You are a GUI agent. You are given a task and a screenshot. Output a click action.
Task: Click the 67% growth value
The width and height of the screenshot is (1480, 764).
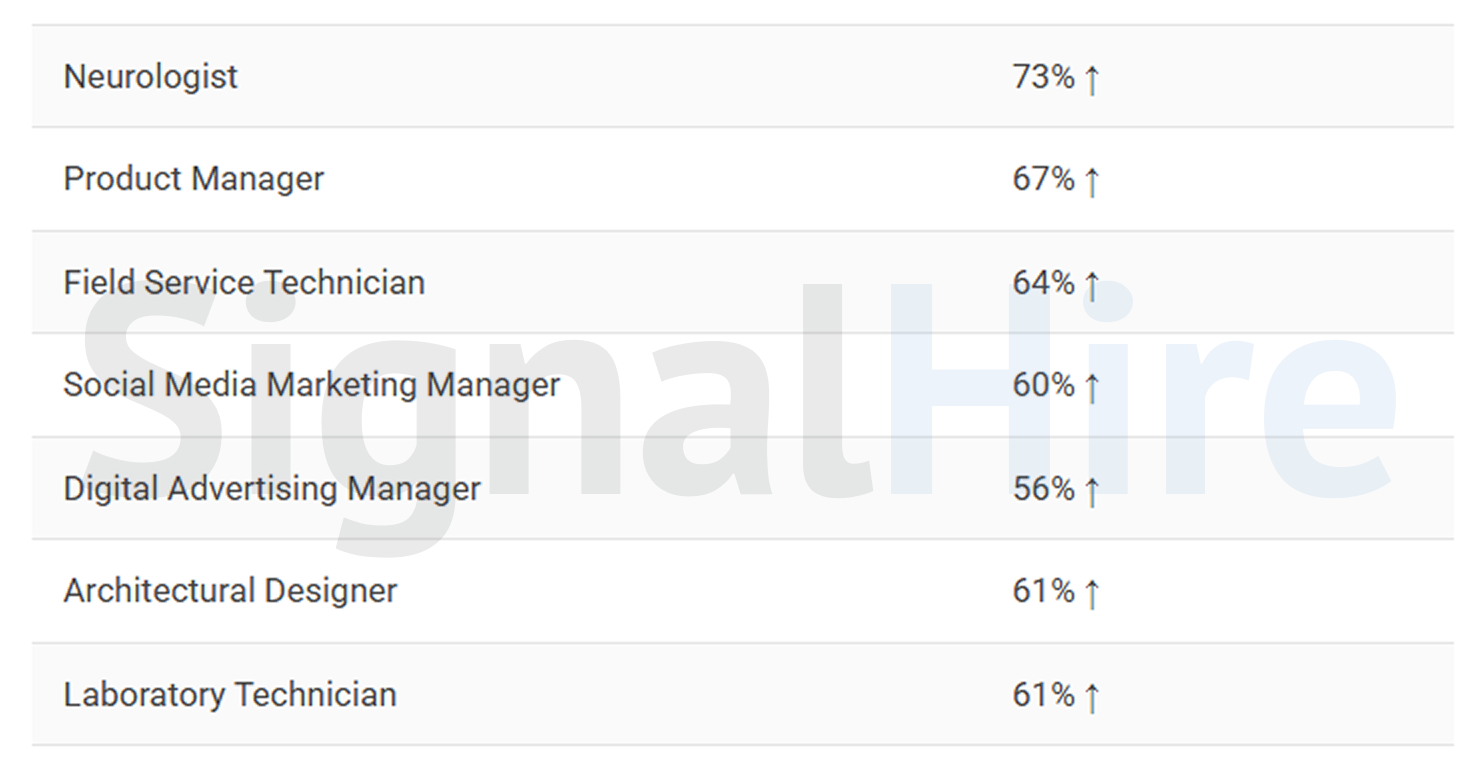[x=1043, y=180]
